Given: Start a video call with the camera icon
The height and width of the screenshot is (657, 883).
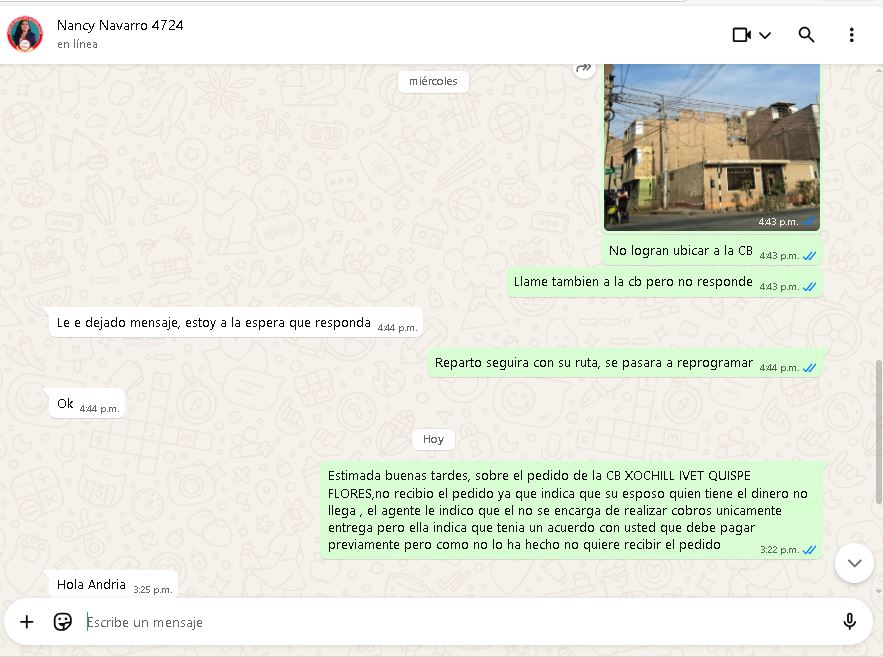Looking at the screenshot, I should [x=742, y=35].
